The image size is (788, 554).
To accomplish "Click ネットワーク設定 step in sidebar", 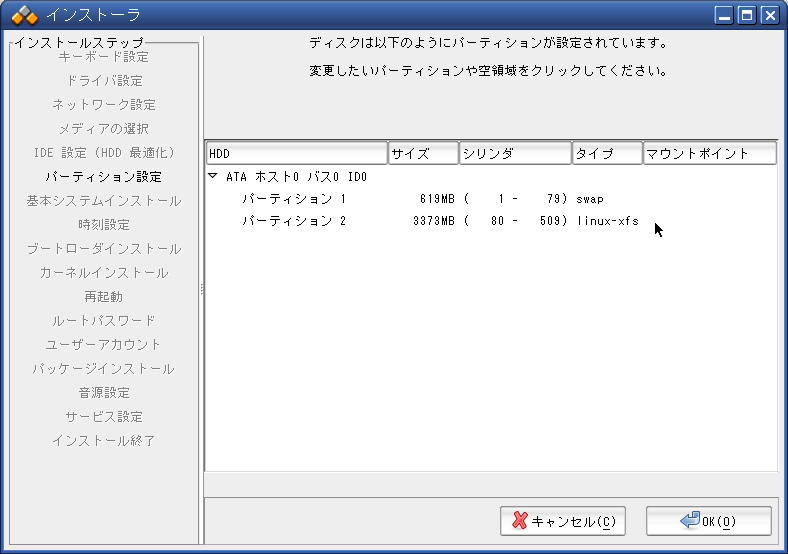I will (104, 105).
